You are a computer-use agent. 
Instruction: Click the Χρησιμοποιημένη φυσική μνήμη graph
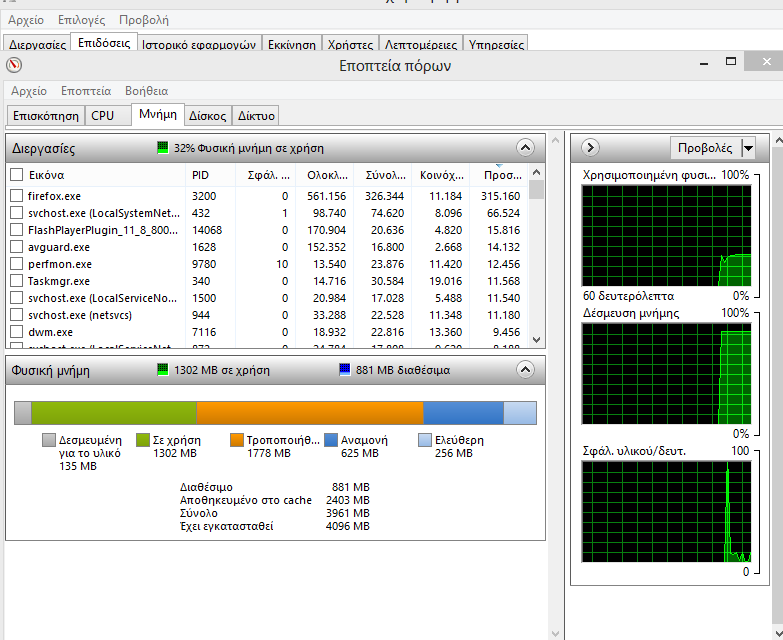click(667, 236)
